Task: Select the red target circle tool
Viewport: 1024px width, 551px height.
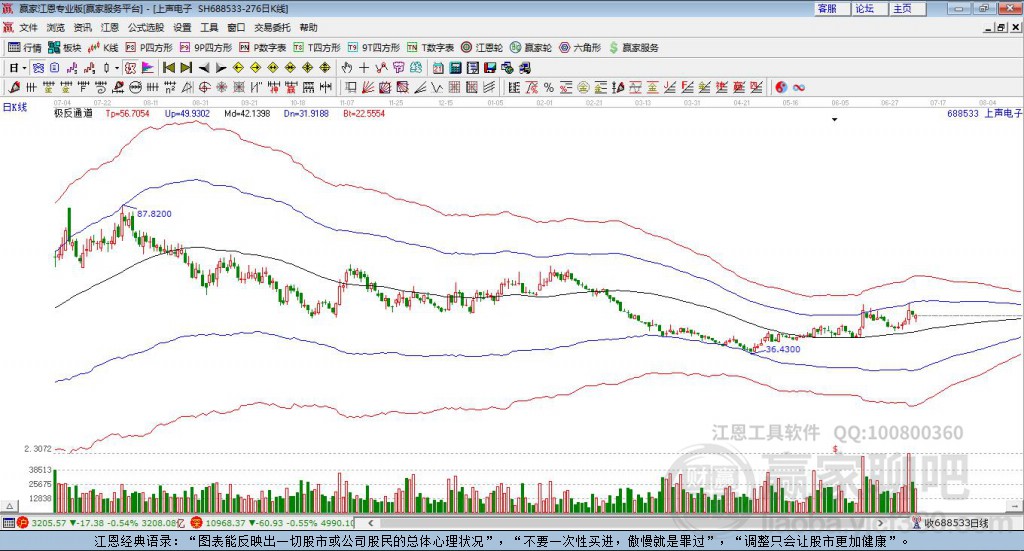Action: [204, 87]
